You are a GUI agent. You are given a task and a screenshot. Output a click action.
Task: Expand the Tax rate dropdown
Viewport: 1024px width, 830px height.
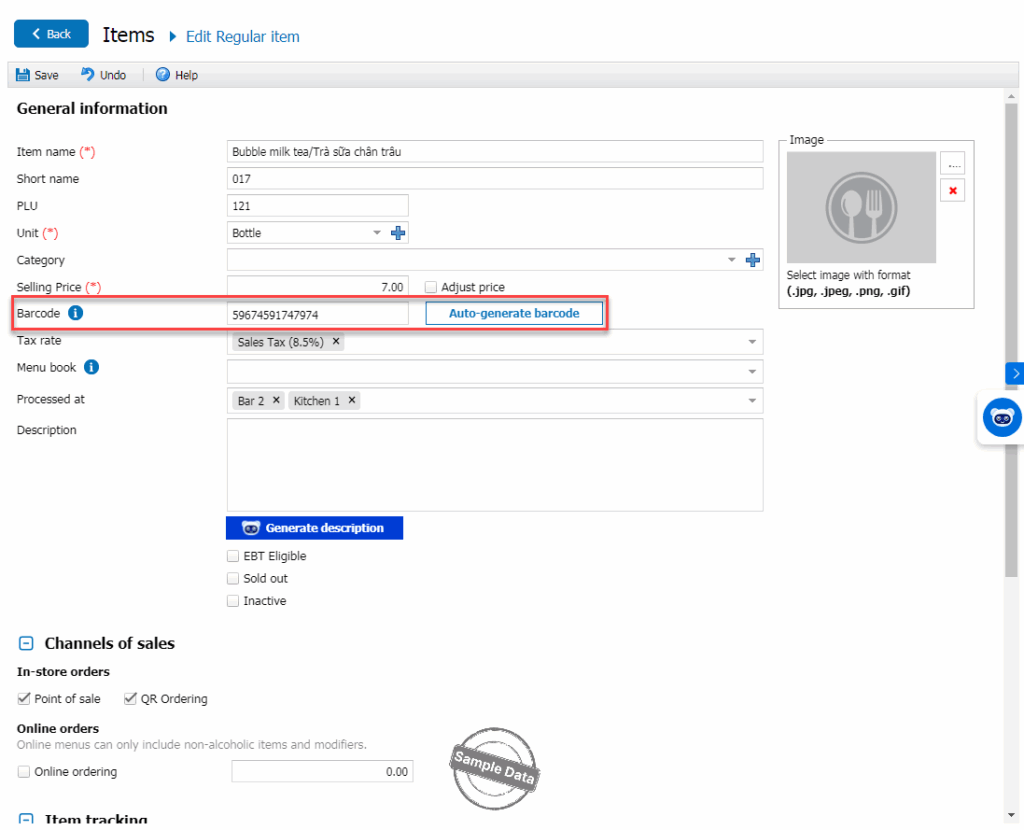(751, 342)
